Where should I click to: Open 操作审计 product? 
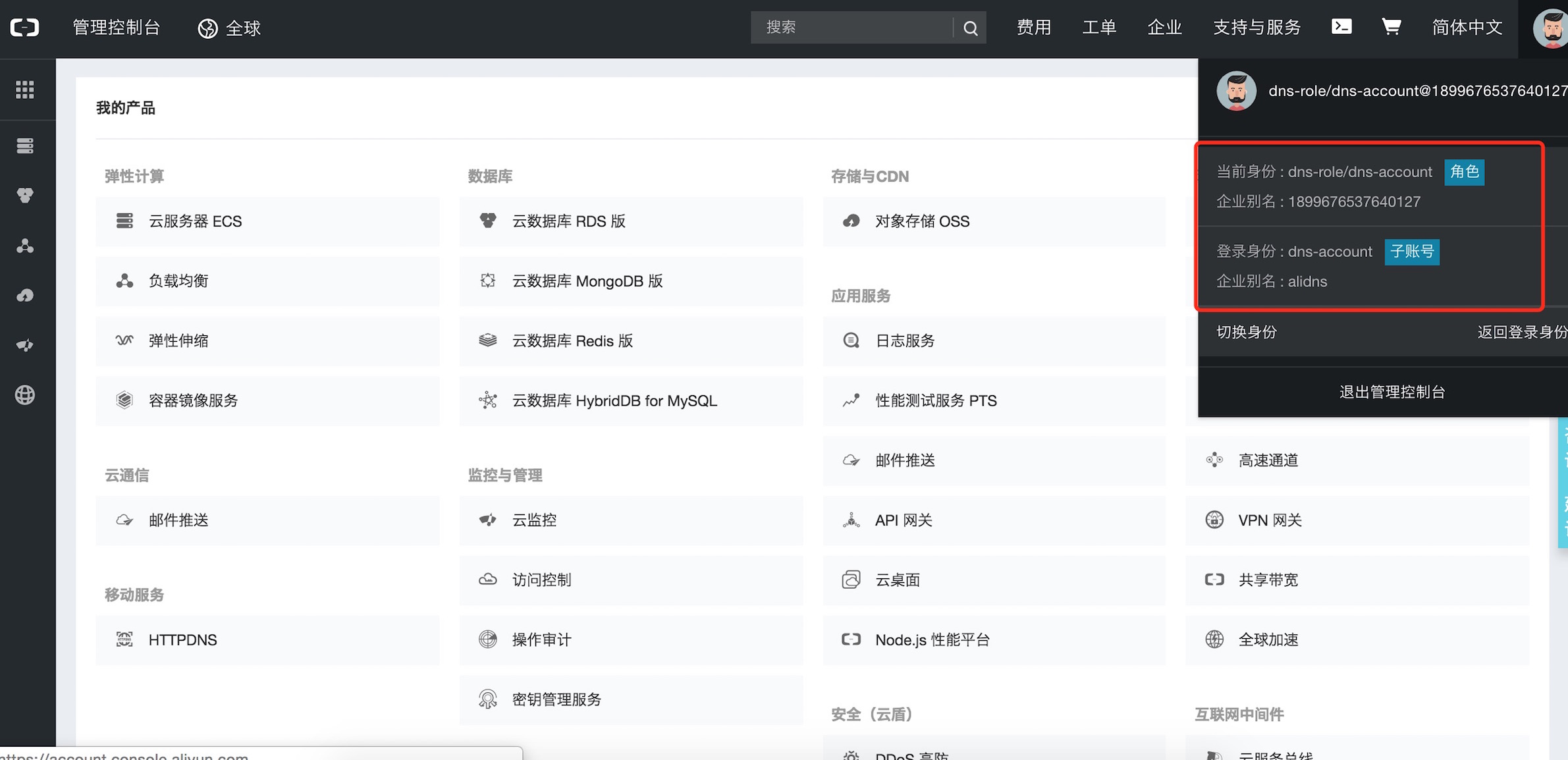[x=631, y=640]
